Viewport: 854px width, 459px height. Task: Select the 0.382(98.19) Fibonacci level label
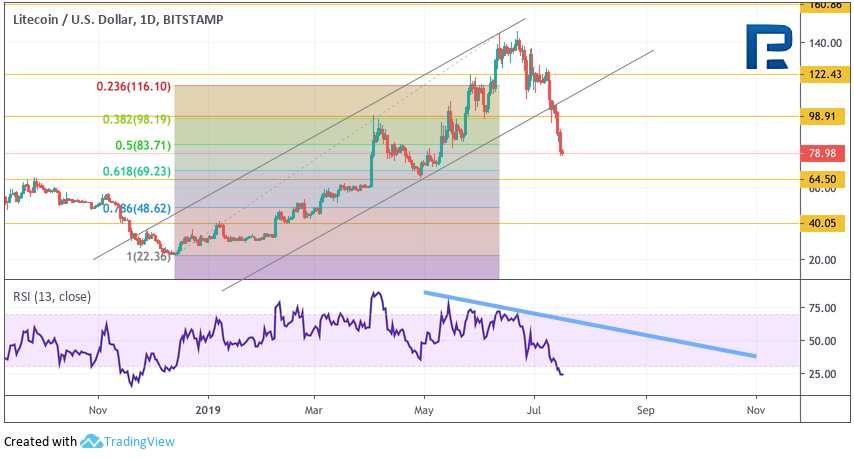tap(137, 119)
